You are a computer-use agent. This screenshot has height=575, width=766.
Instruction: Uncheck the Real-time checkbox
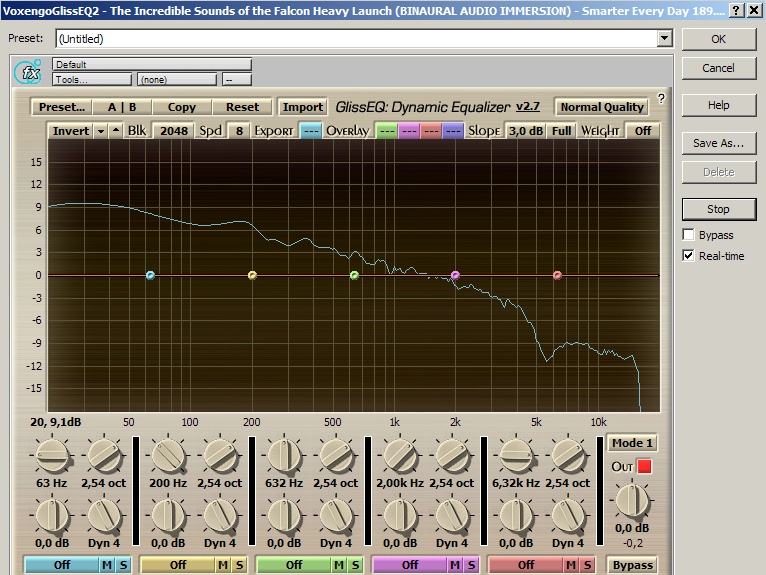tap(688, 256)
